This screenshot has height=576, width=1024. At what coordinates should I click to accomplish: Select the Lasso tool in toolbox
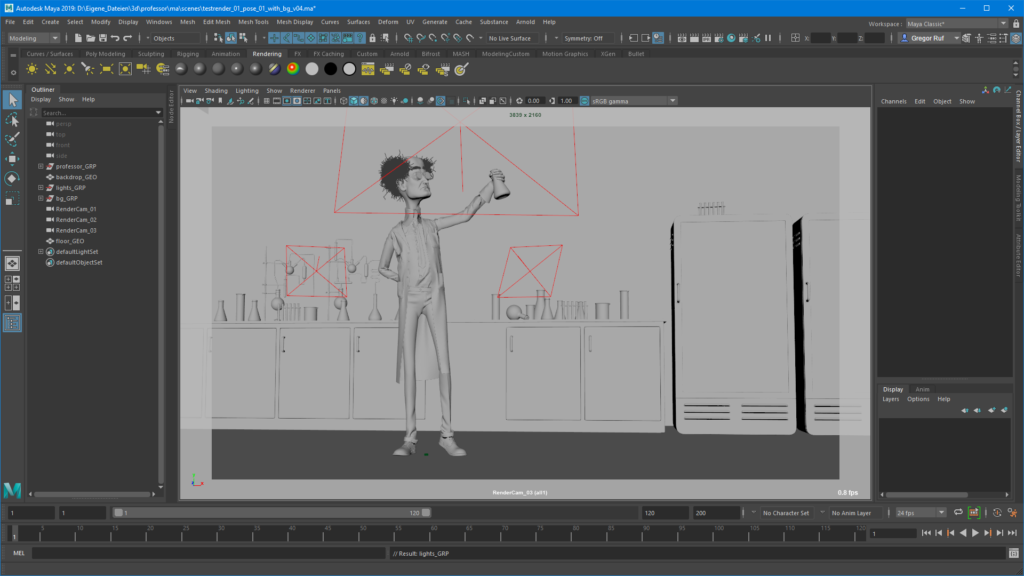(x=12, y=120)
